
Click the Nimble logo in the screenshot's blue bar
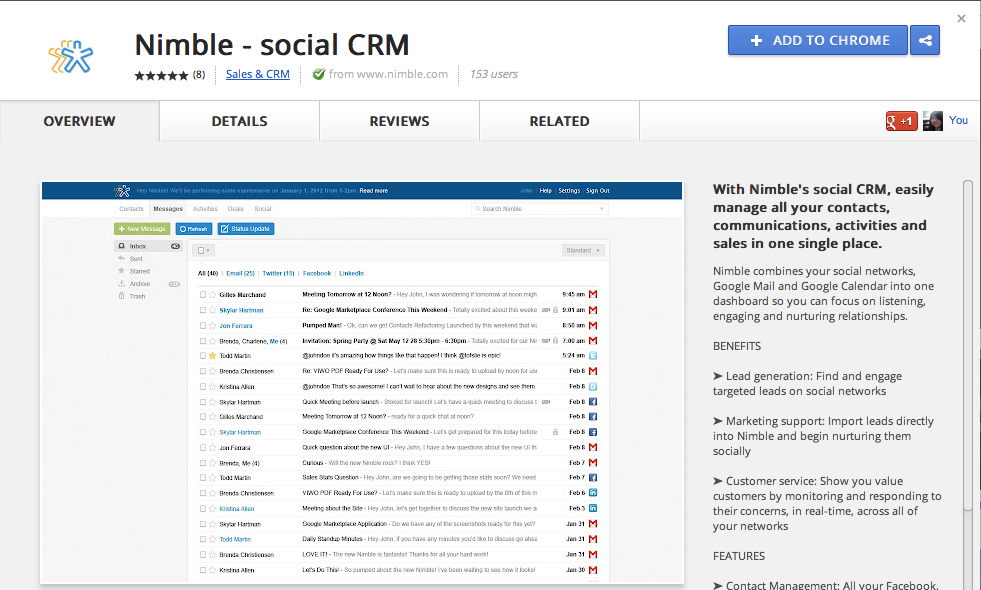pyautogui.click(x=122, y=191)
